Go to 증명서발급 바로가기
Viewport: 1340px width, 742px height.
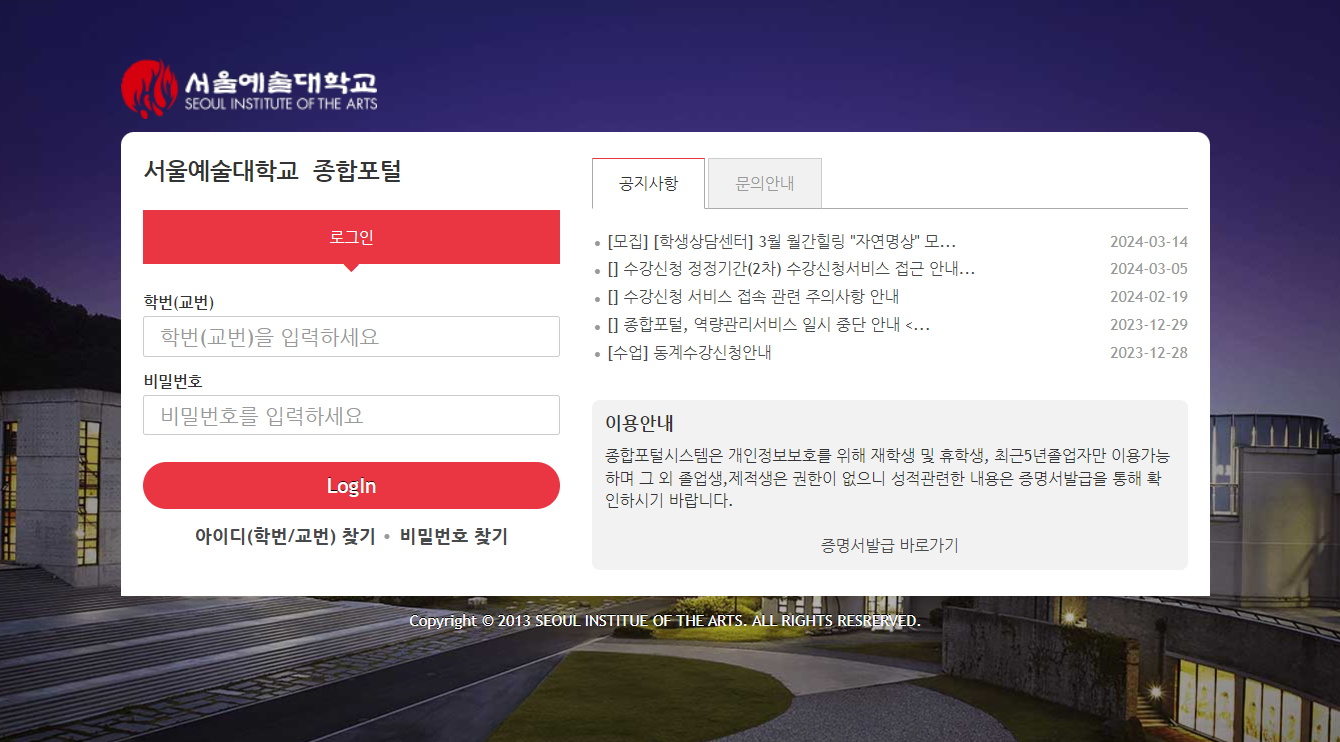pyautogui.click(x=889, y=545)
